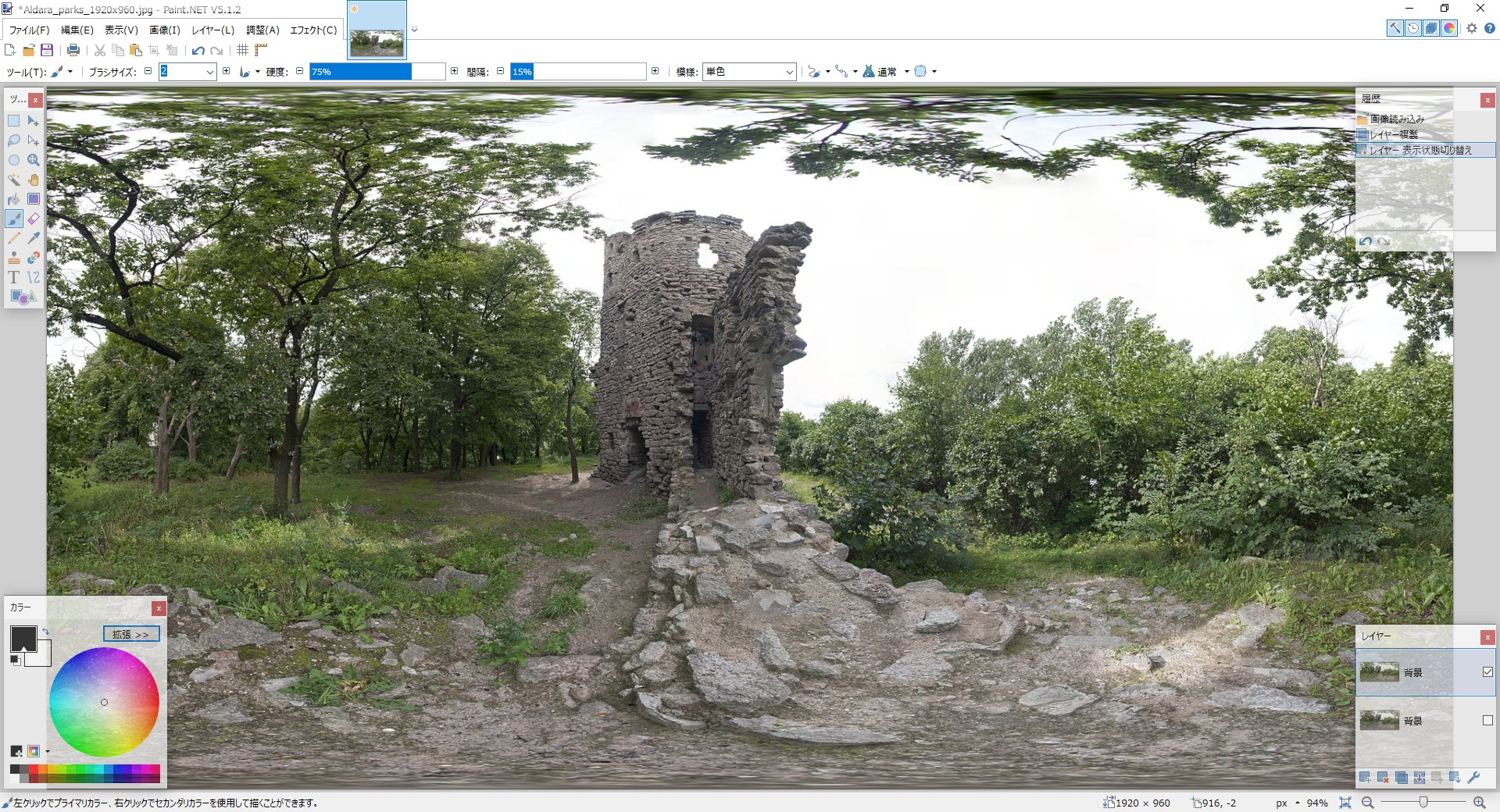Screen dimensions: 1500x812
Task: Toggle pixel grid in the toolbar
Action: [x=243, y=50]
